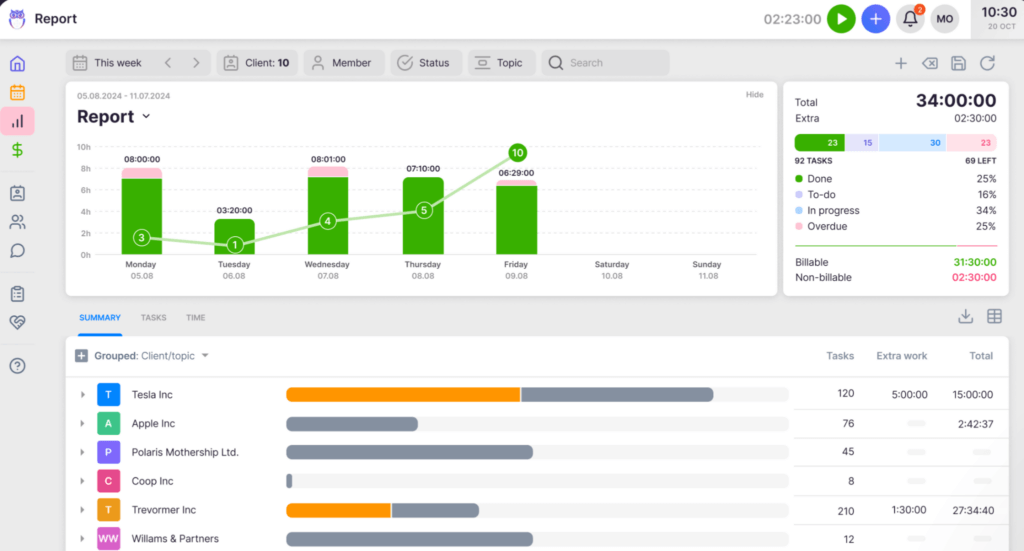Click the Status filter button

click(426, 63)
